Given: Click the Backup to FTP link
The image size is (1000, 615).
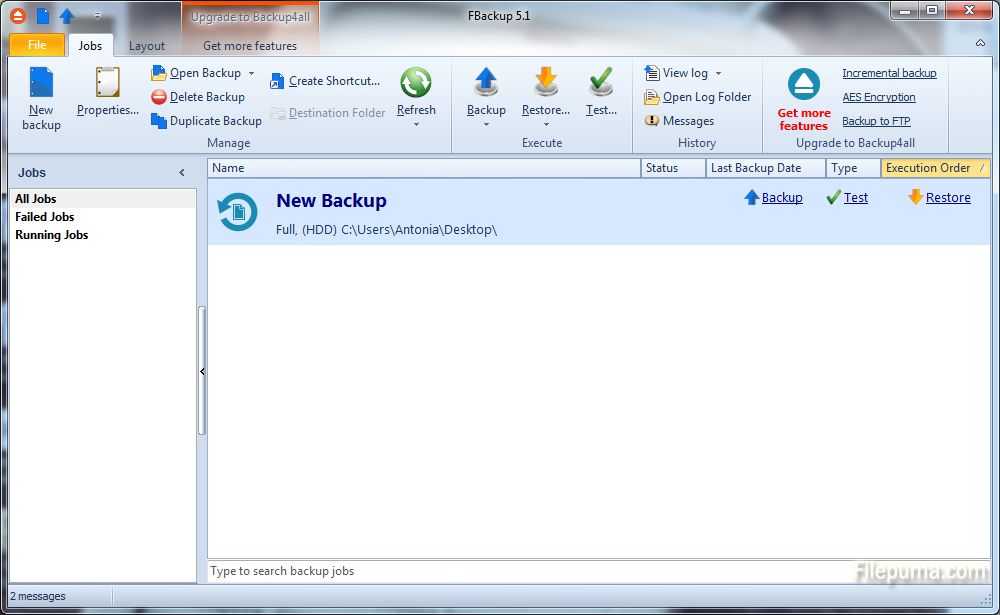Looking at the screenshot, I should 876,121.
